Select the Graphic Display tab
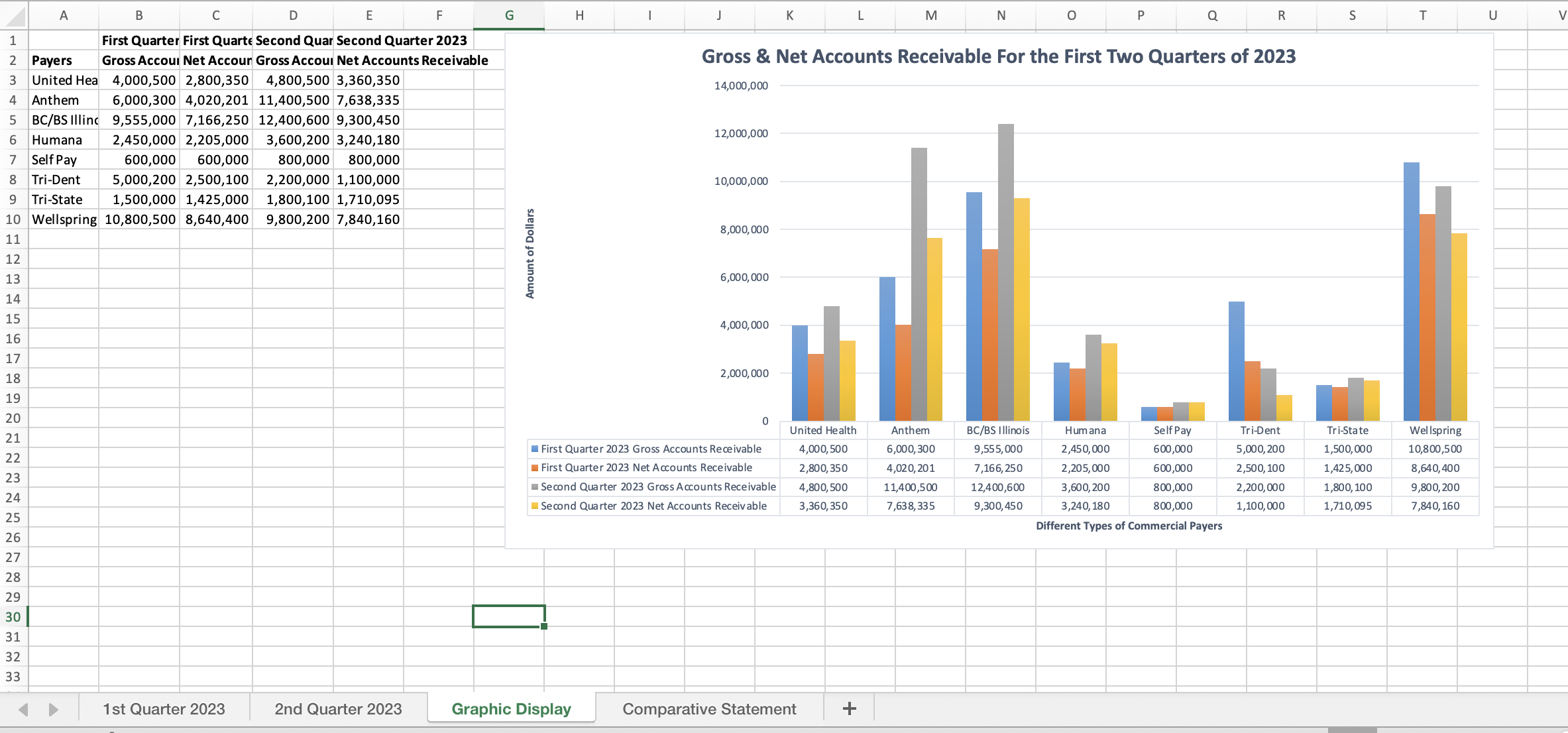Viewport: 1568px width, 733px height. point(511,708)
